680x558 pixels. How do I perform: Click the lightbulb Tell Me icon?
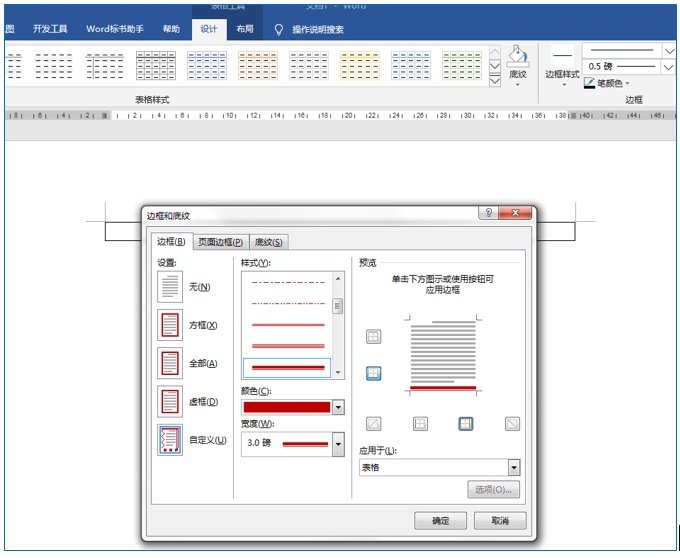(278, 29)
